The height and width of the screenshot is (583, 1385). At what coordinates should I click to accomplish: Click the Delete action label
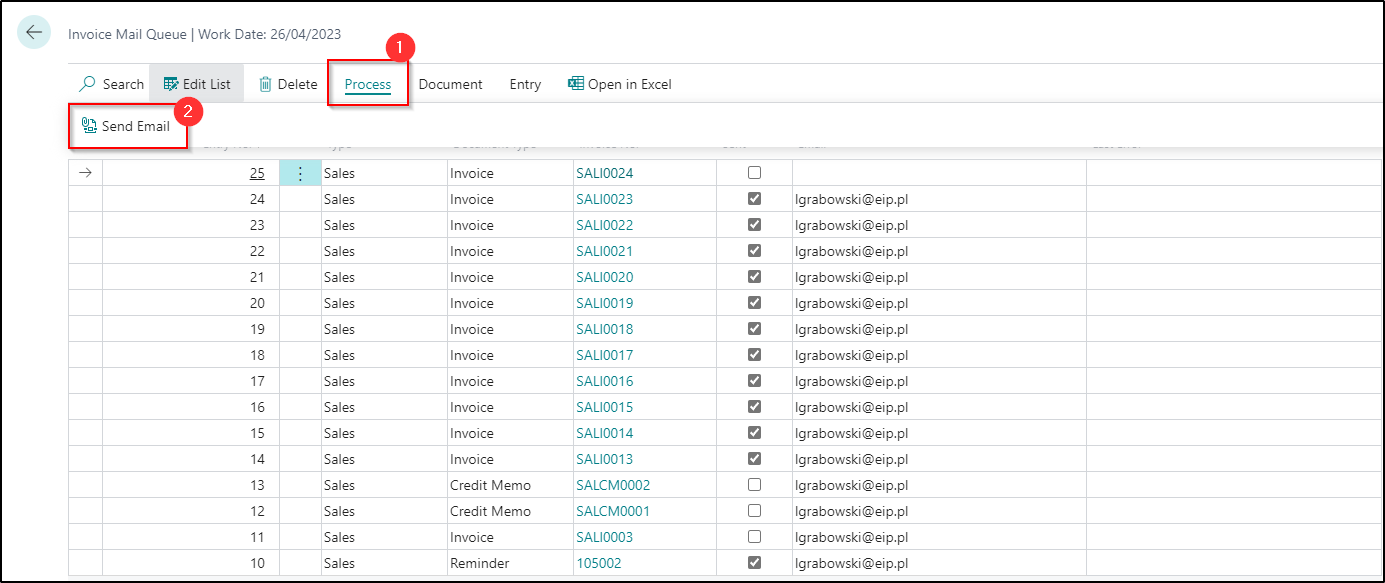pos(298,84)
